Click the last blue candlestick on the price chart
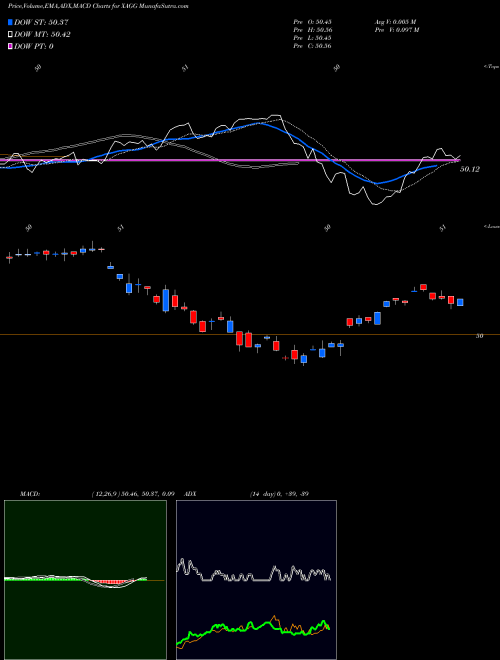The width and height of the screenshot is (500, 660). tap(460, 302)
